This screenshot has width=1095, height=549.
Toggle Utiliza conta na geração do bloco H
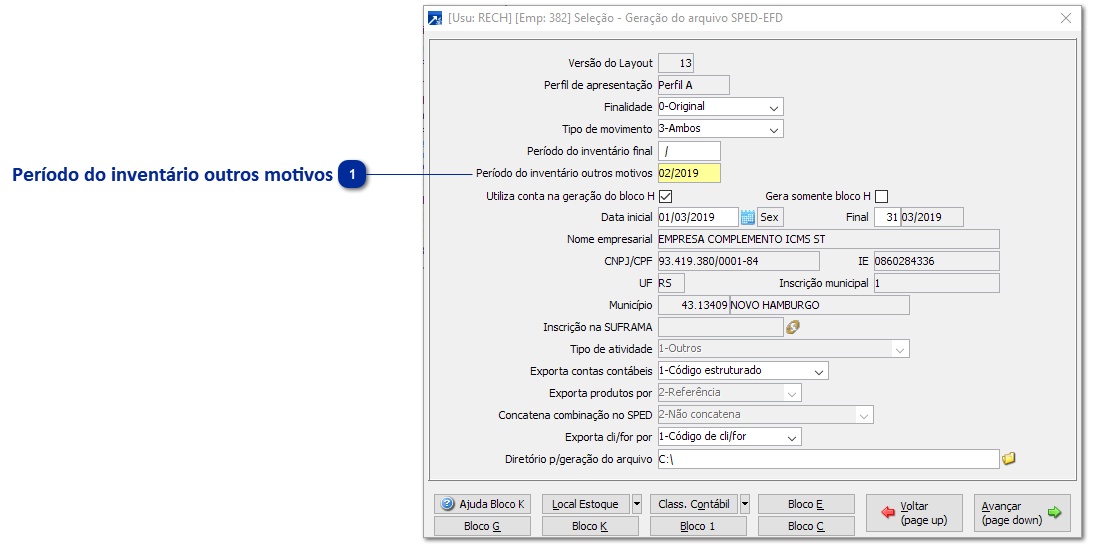[x=666, y=196]
